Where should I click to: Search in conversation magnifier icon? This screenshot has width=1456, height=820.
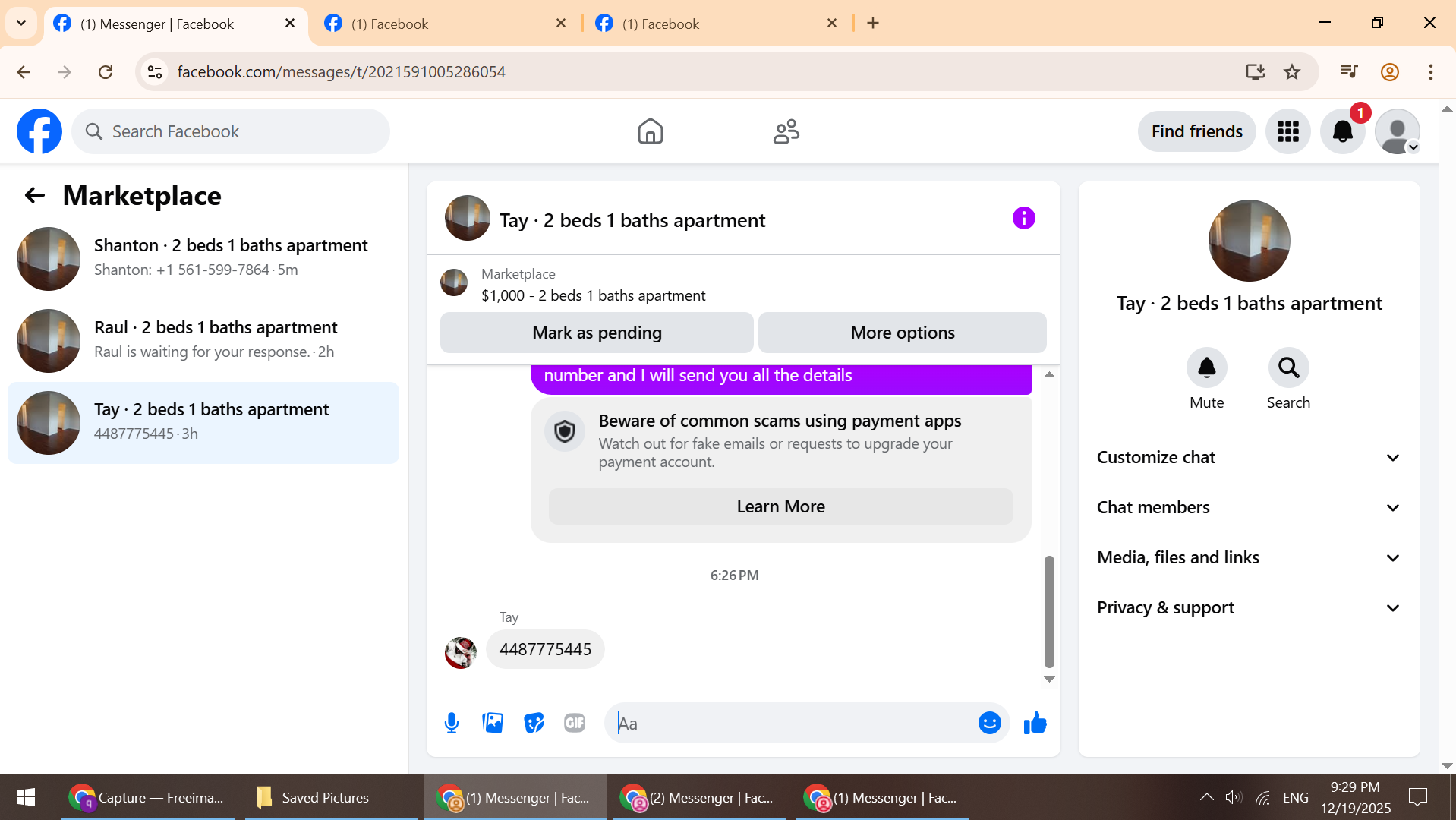click(x=1288, y=368)
